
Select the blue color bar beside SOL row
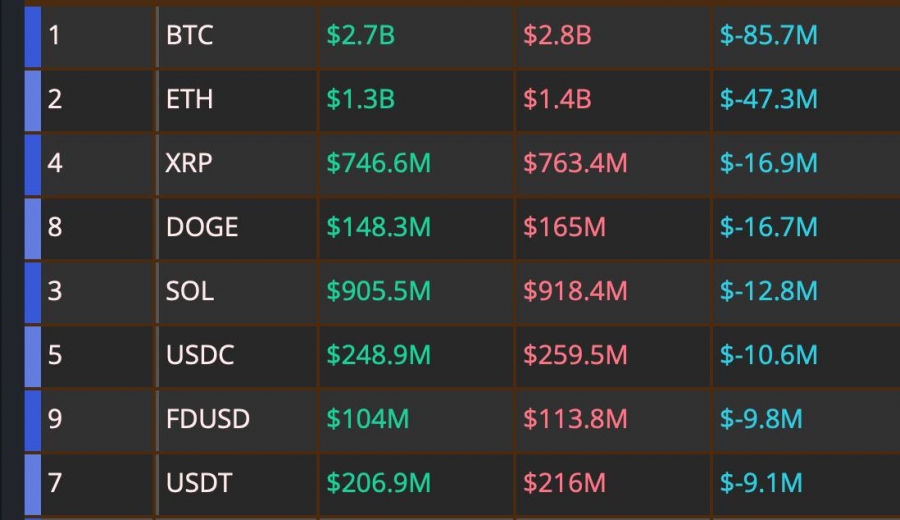pos(33,292)
